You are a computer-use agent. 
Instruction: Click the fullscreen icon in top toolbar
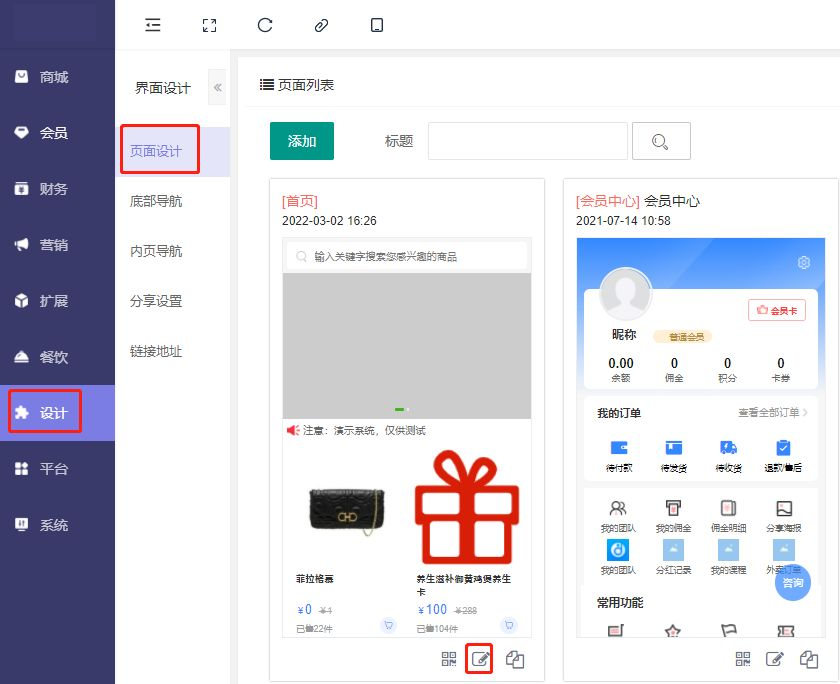tap(209, 25)
